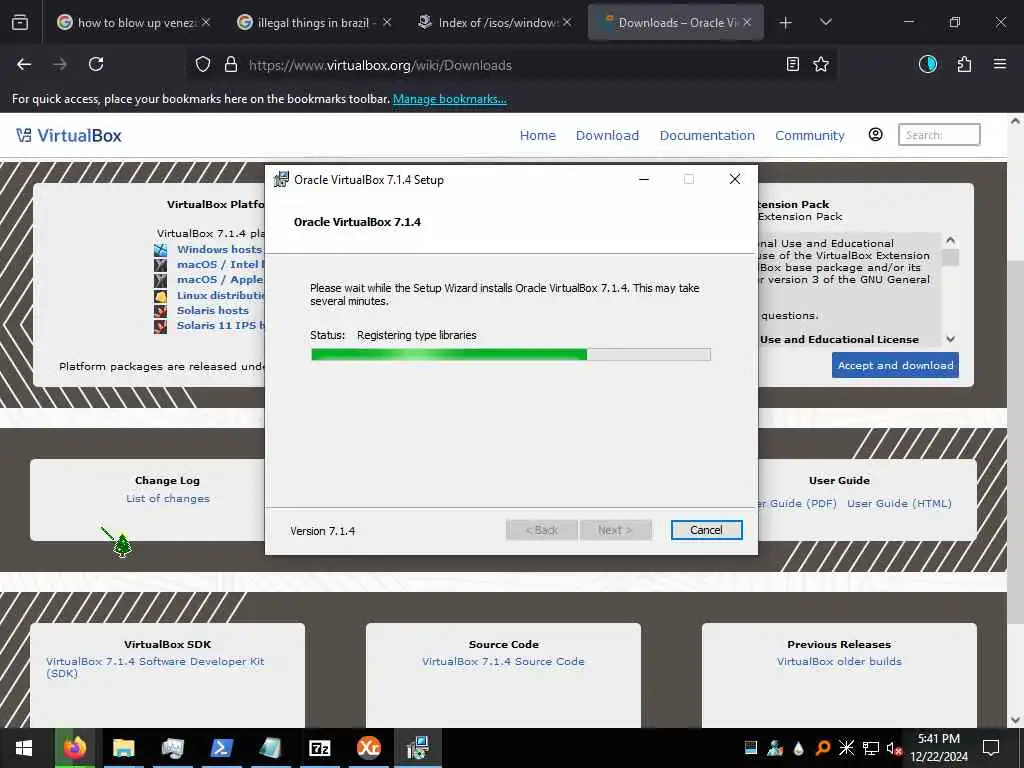Open the tracking protection shield icon
Screen dimensions: 1024x768
tap(203, 65)
